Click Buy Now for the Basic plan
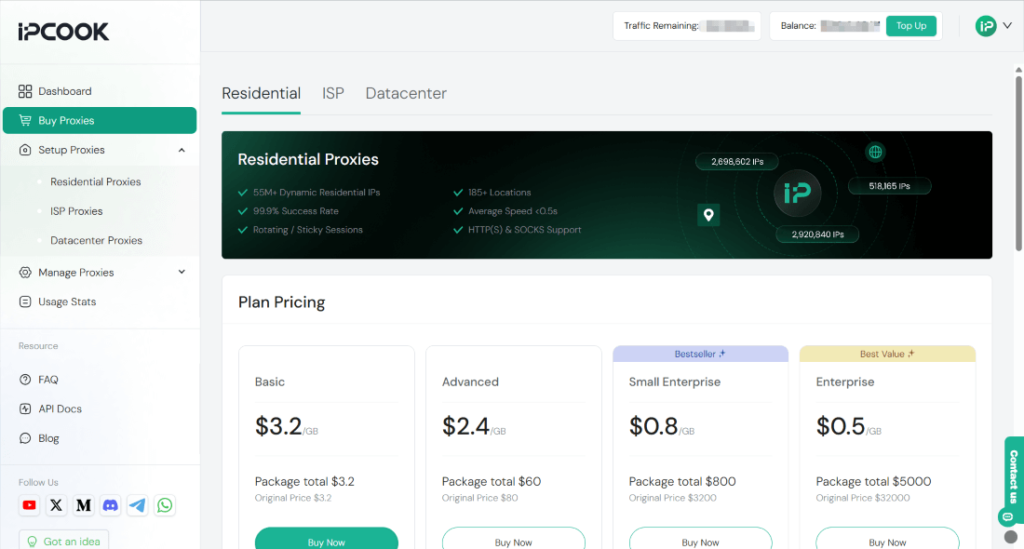 pos(326,541)
